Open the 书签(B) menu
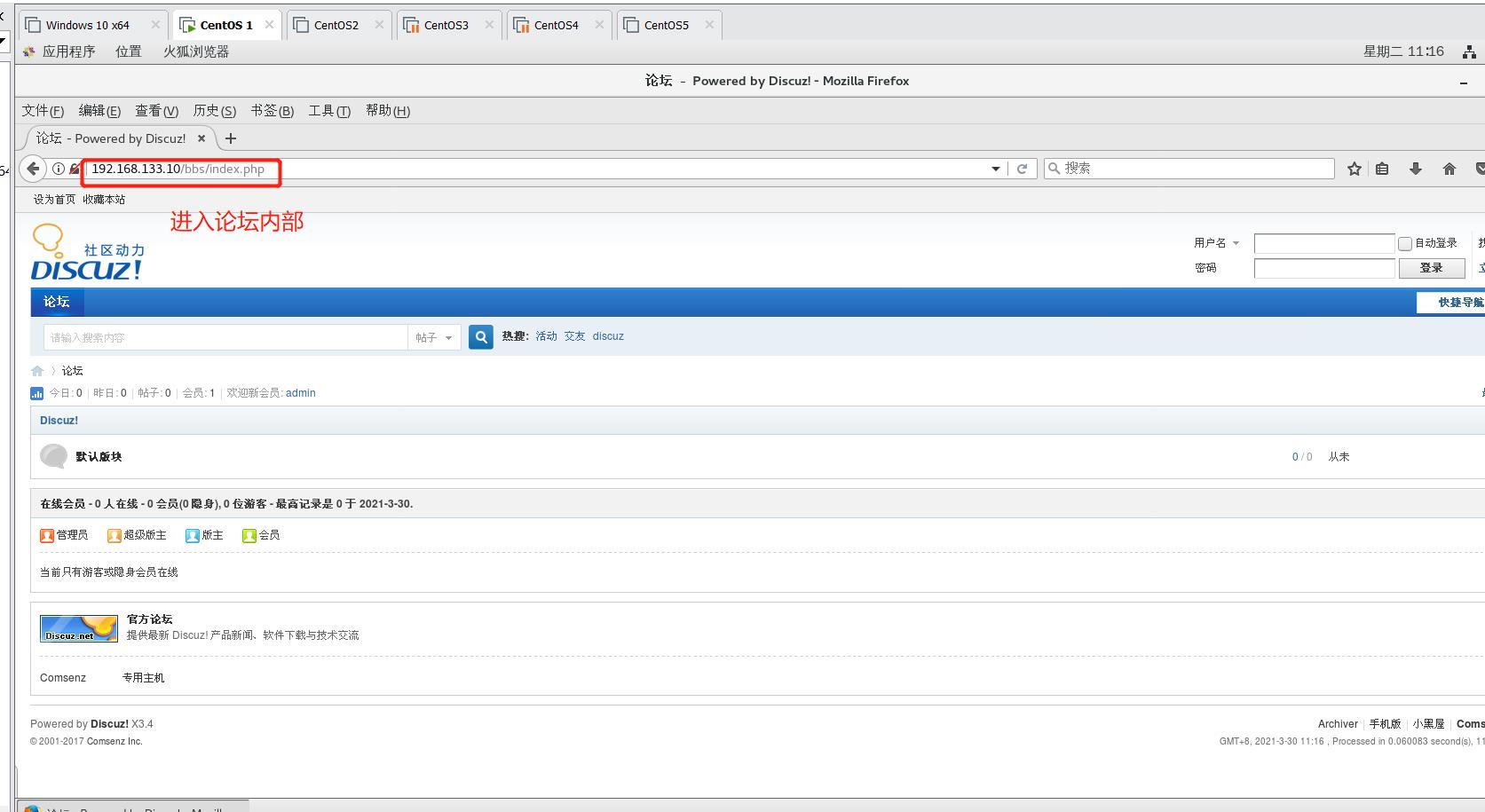This screenshot has width=1485, height=812. coord(272,111)
